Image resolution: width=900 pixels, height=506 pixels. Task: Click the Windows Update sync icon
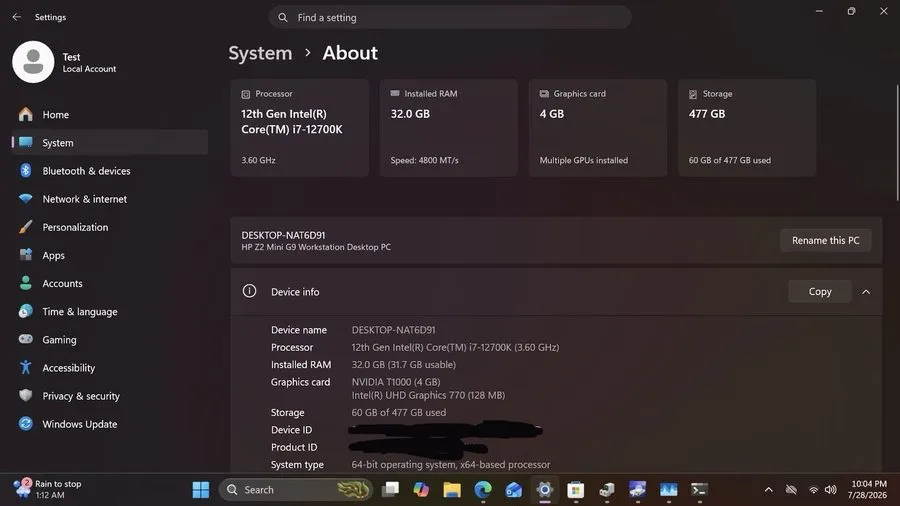25,423
